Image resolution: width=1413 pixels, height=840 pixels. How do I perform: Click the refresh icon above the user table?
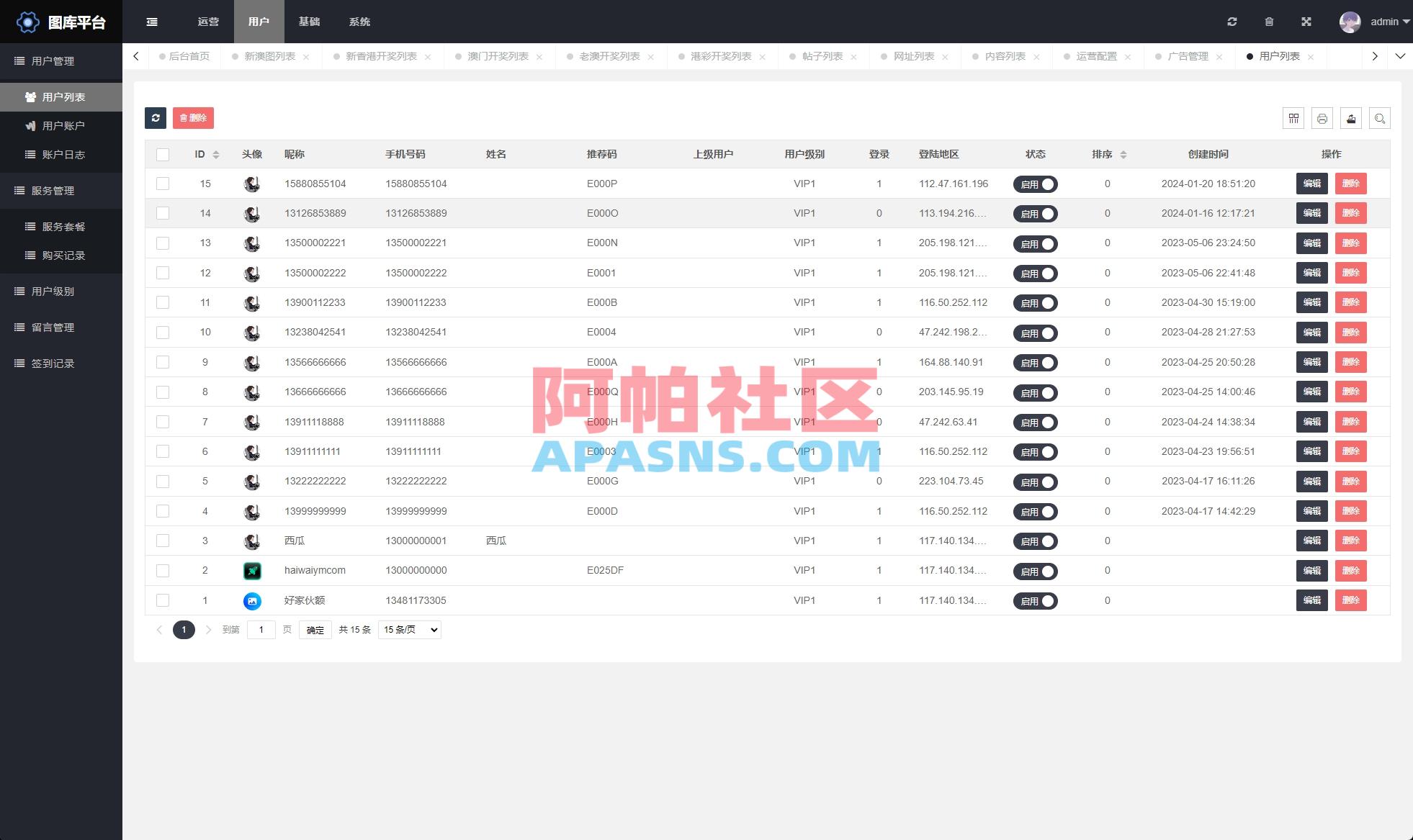[156, 118]
